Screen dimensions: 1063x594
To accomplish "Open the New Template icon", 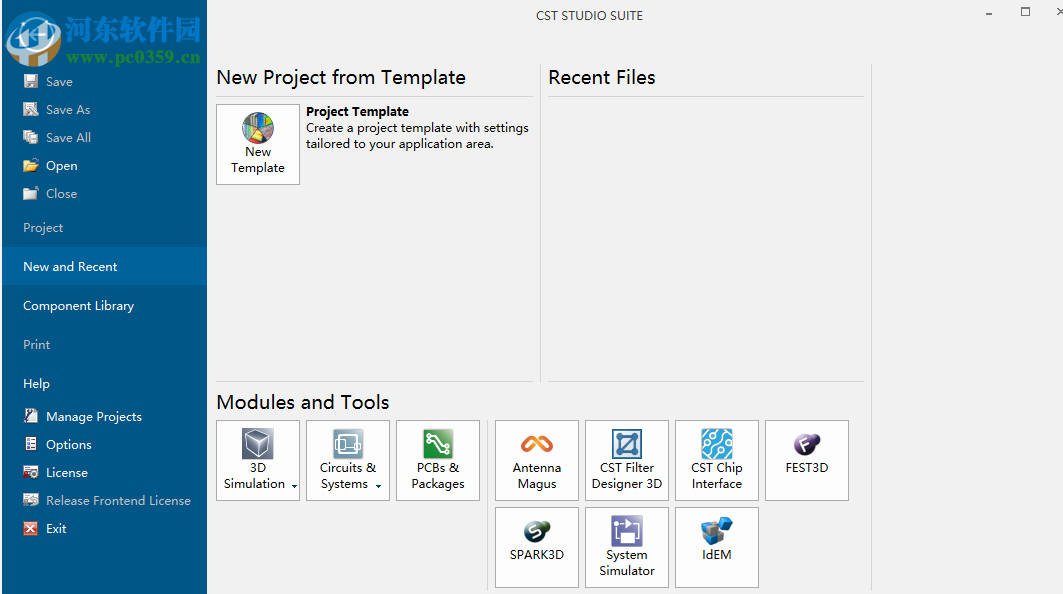I will pos(257,144).
